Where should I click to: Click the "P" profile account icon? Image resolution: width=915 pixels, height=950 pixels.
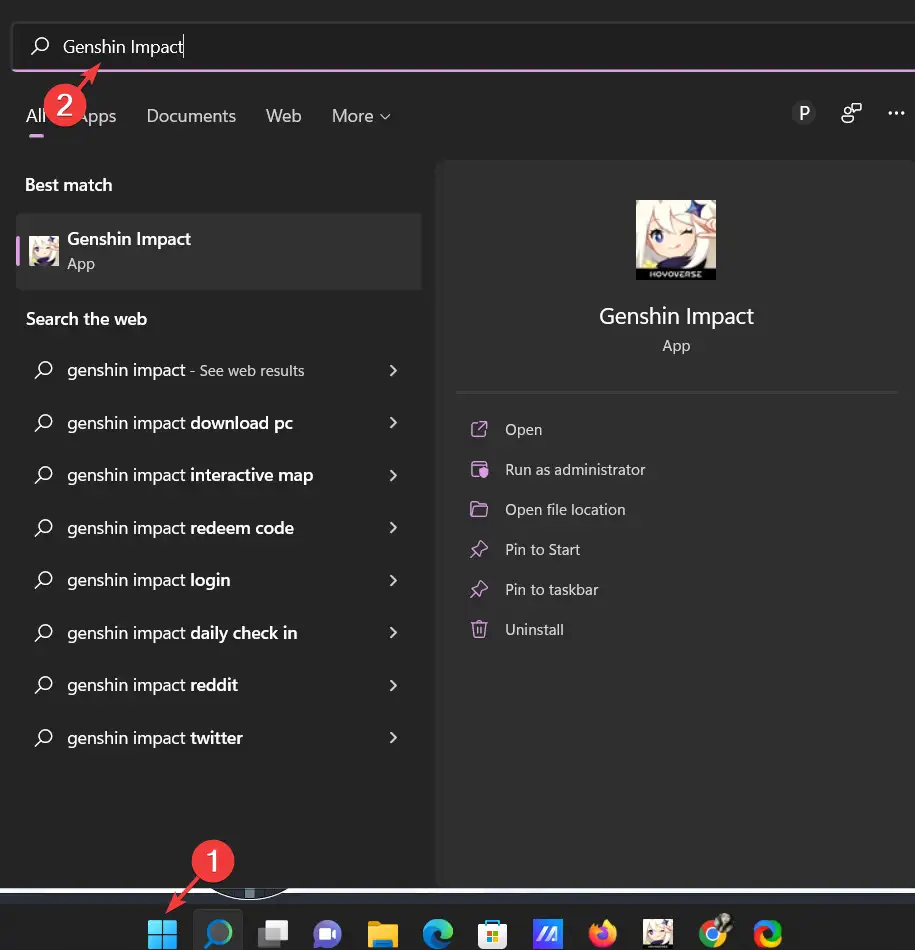(803, 114)
